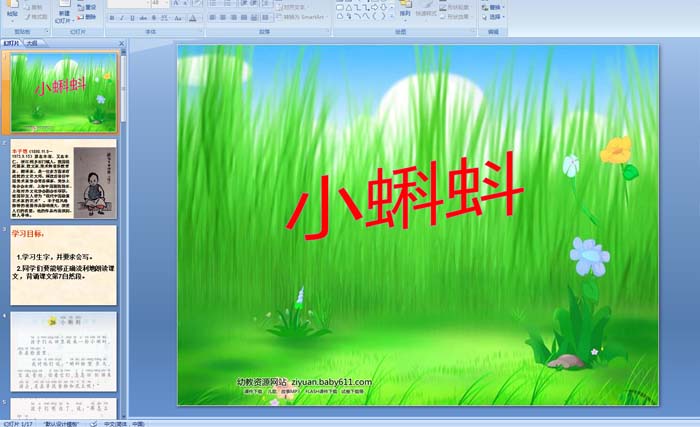Click the Replace (替换) button
This screenshot has height=427, width=700.
pos(493,7)
